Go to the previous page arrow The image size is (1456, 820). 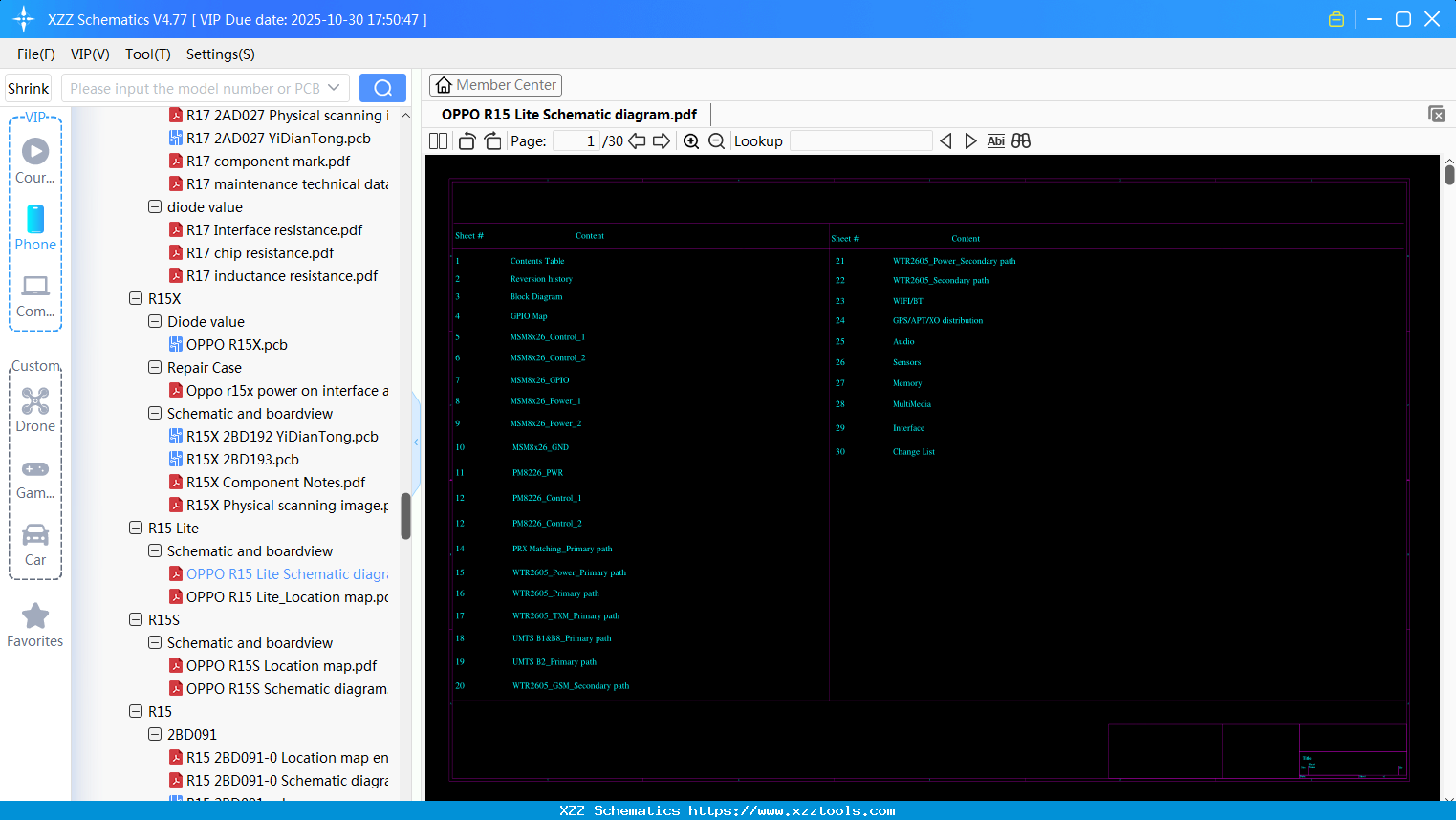click(637, 141)
